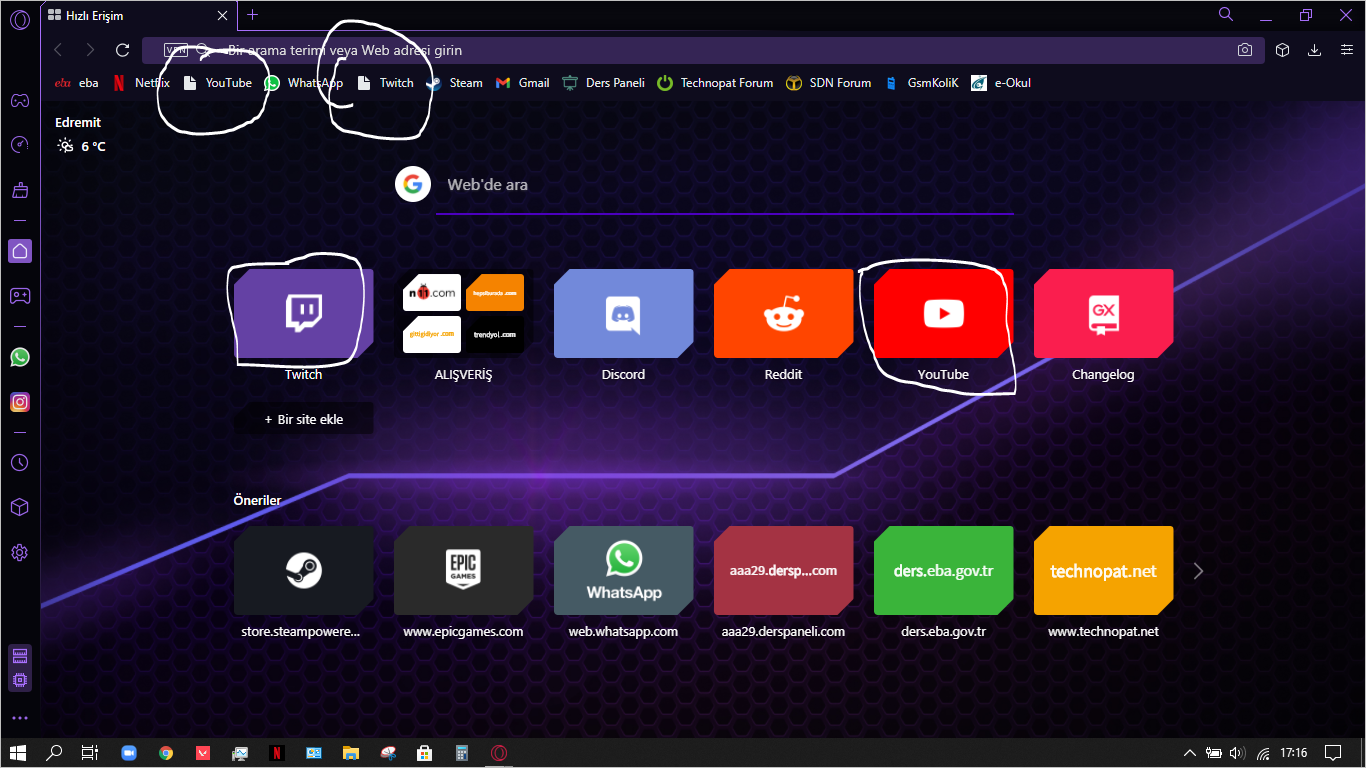Open the Reddit speed dial tile
The height and width of the screenshot is (768, 1366).
[x=784, y=314]
